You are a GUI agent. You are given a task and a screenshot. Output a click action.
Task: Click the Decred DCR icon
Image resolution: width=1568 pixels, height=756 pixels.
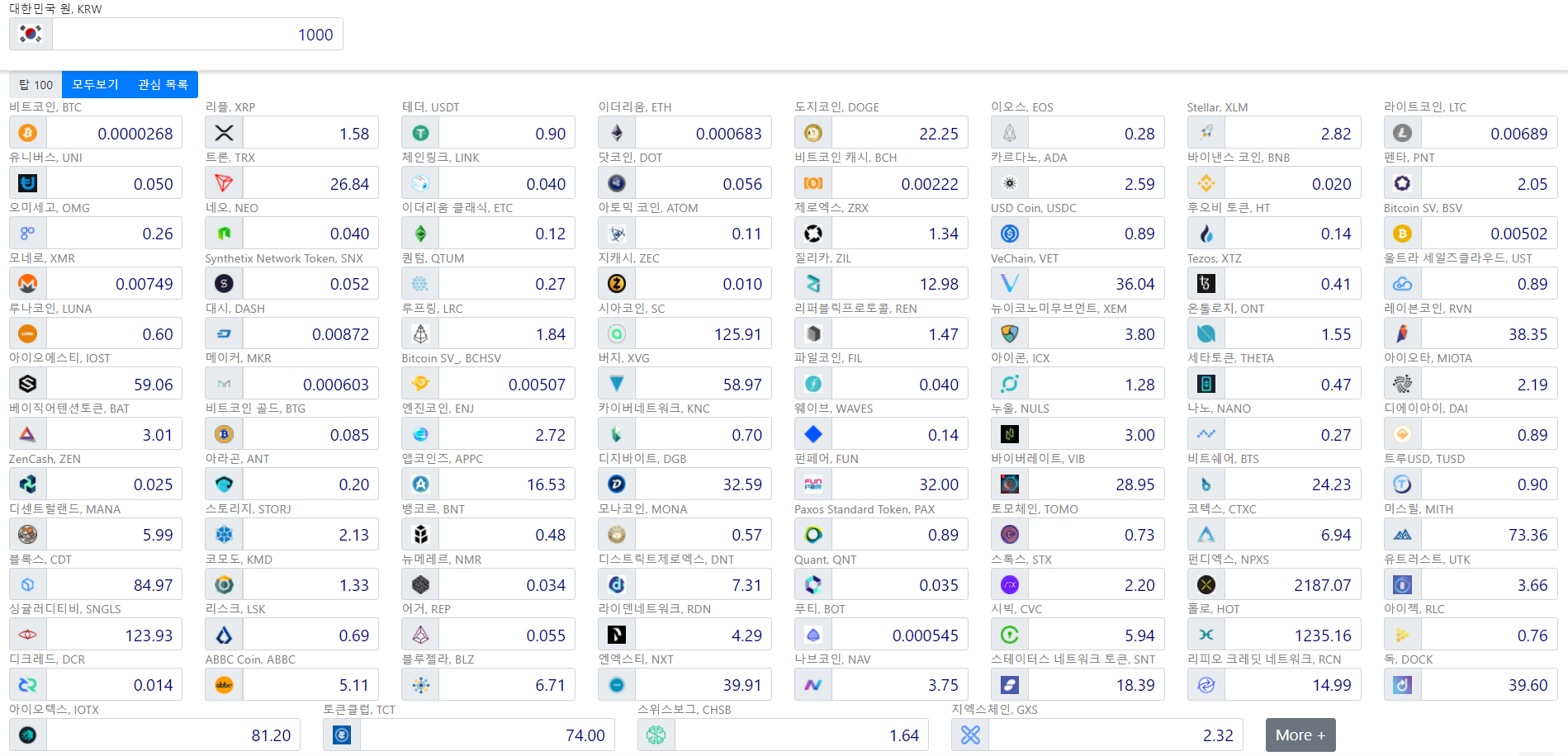coord(27,685)
